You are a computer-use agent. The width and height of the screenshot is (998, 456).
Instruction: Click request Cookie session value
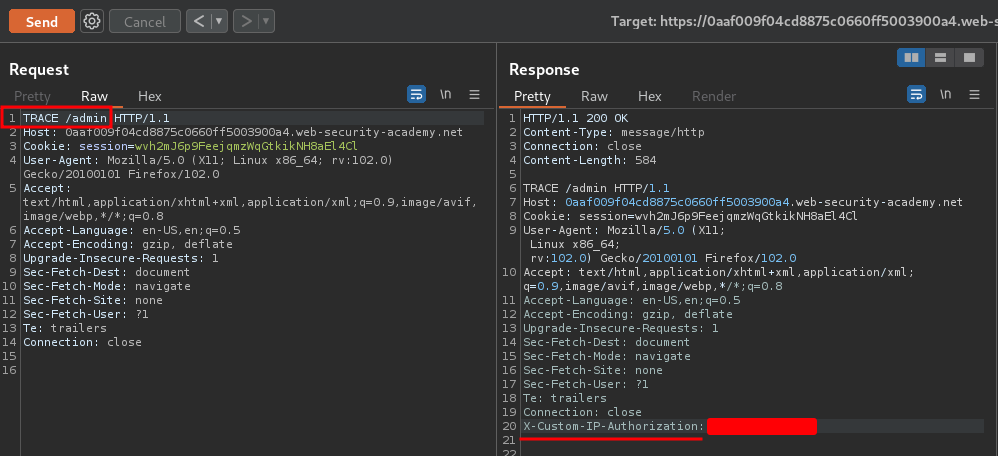246,146
